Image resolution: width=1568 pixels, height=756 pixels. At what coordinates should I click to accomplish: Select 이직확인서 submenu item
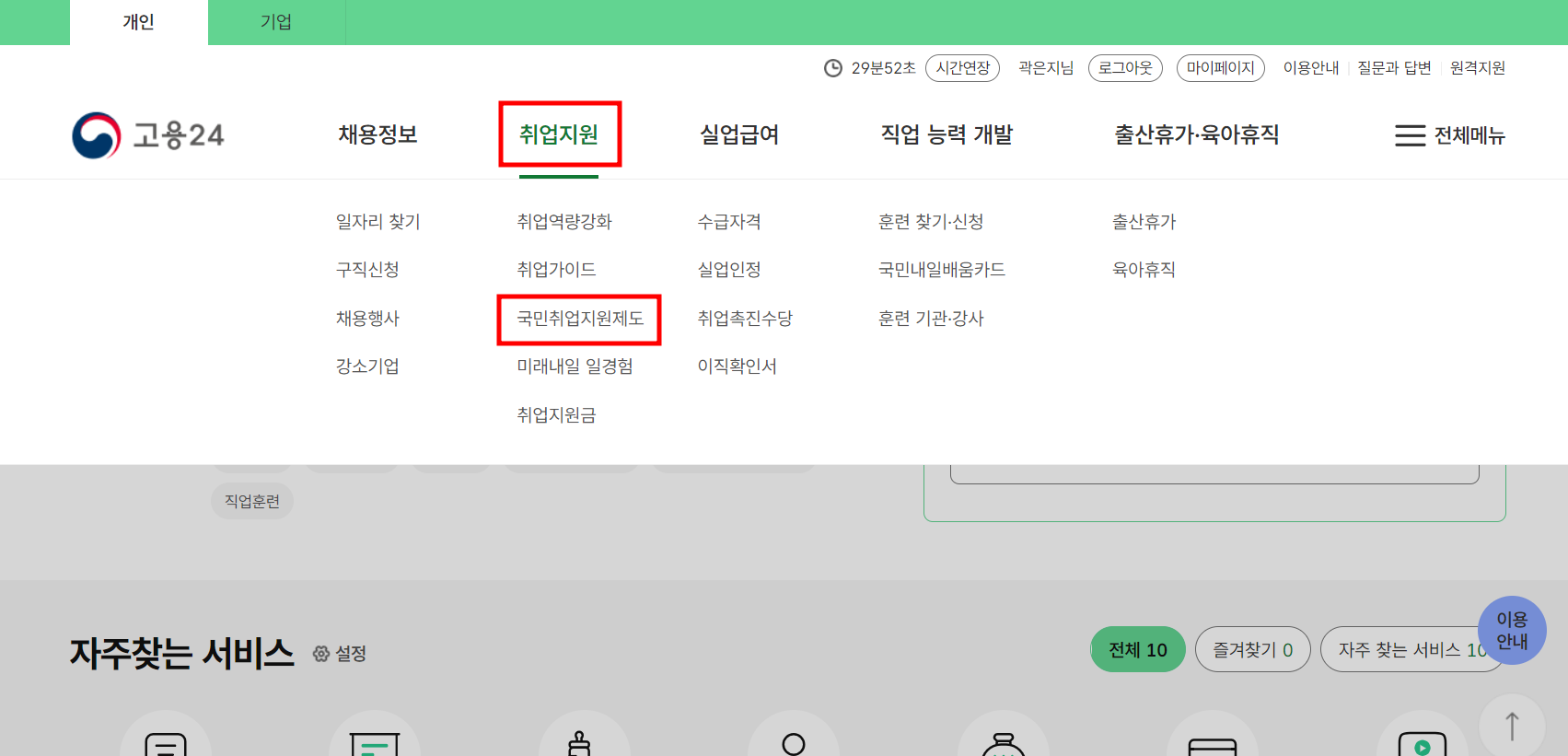pos(738,366)
